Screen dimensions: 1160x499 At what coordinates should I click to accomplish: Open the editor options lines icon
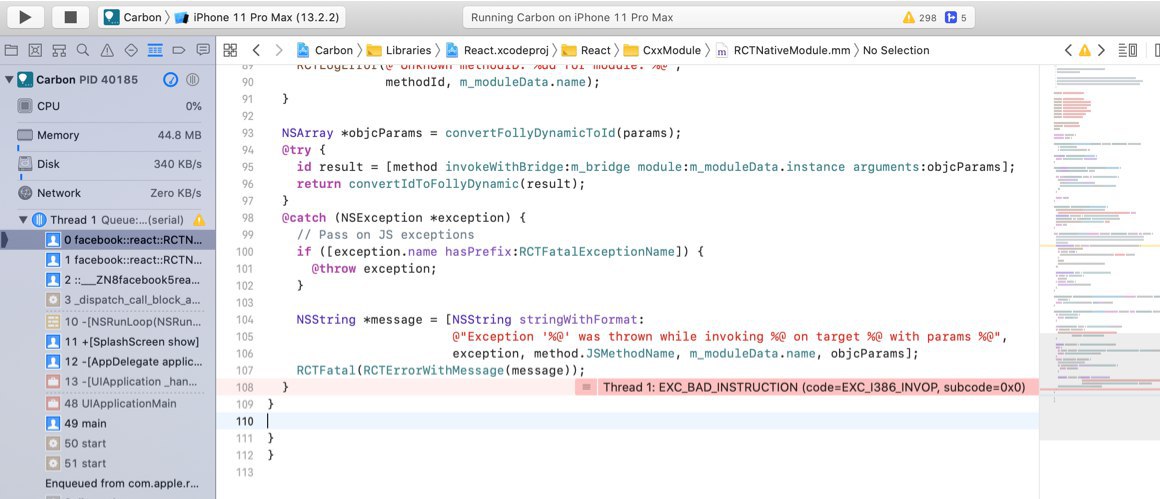tap(1127, 50)
